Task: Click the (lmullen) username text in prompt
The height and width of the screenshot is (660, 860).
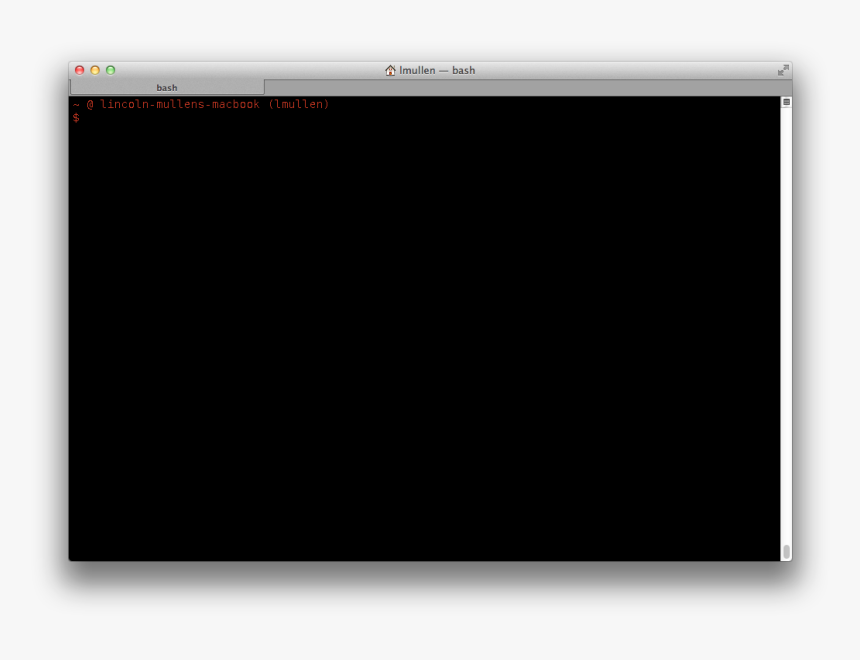Action: (298, 104)
